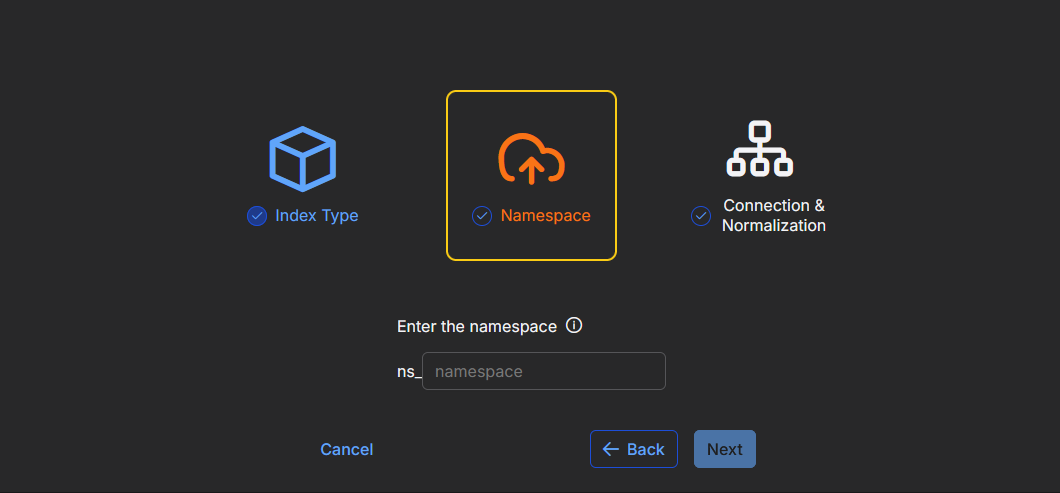The image size is (1060, 493).
Task: Select the Namespace step label
Action: [x=545, y=216]
